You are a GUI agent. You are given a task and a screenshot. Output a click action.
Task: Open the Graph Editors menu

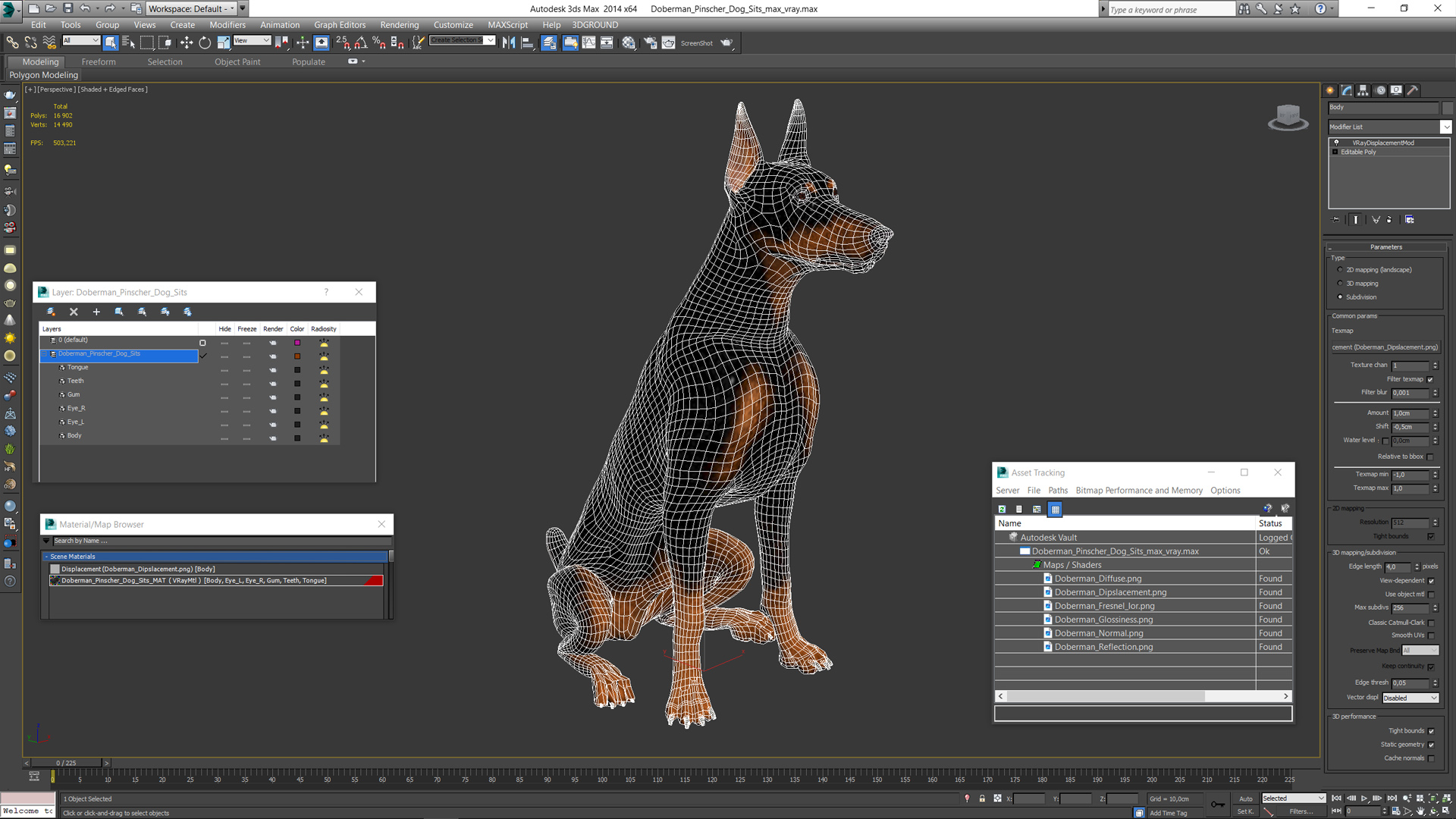pyautogui.click(x=340, y=24)
